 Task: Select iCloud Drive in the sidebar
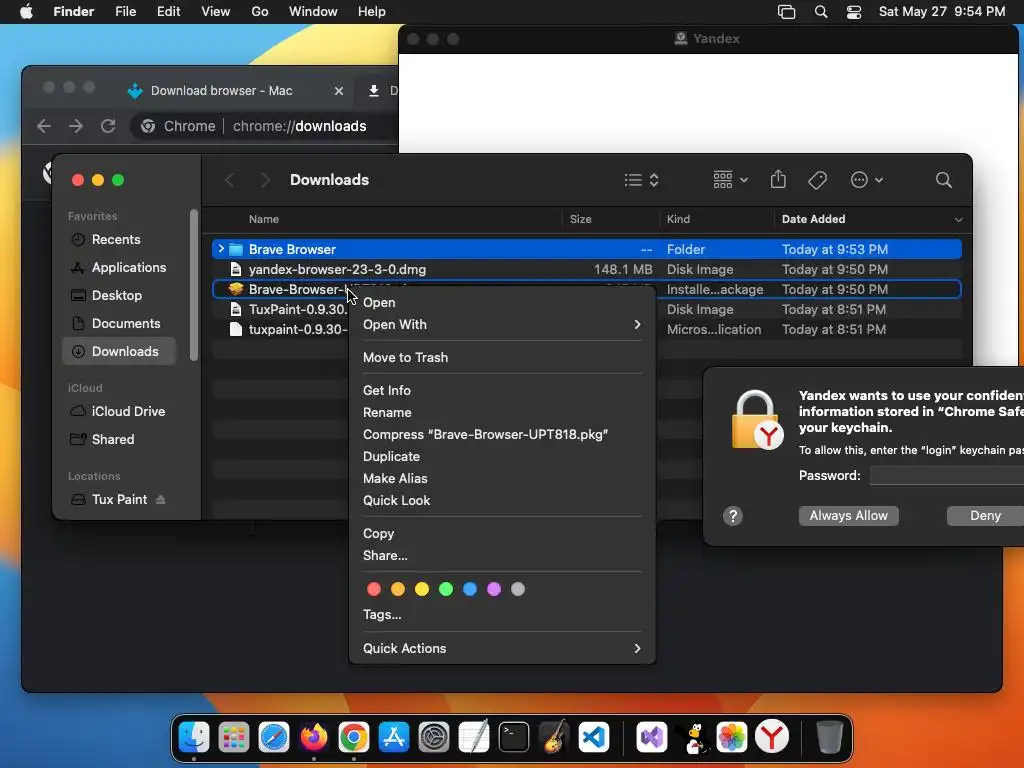coord(118,411)
